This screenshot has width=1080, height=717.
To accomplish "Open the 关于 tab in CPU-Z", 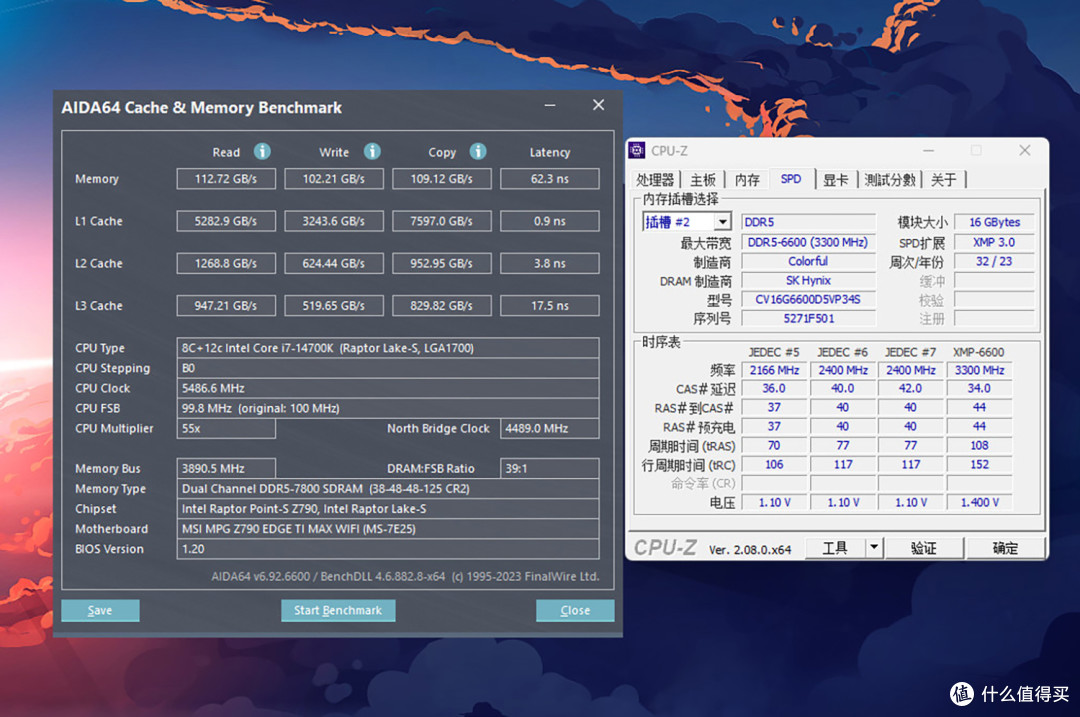I will tap(944, 180).
